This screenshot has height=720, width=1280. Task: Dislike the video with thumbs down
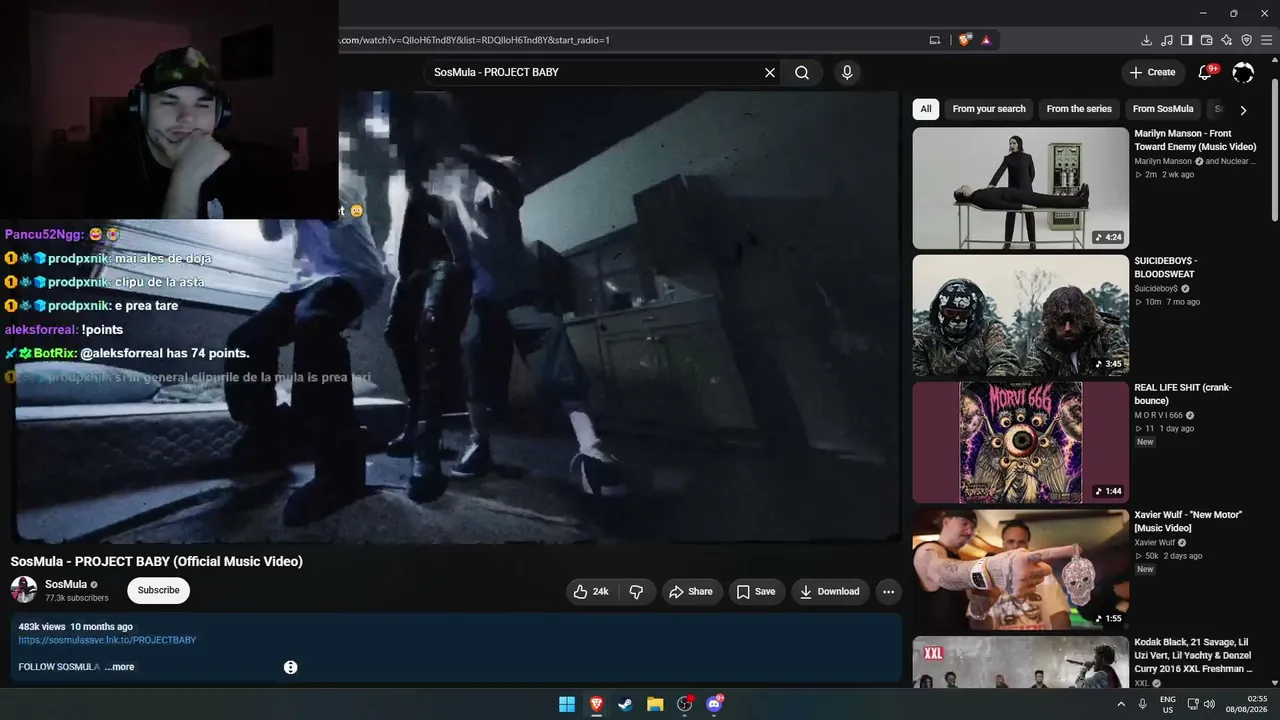(x=636, y=591)
